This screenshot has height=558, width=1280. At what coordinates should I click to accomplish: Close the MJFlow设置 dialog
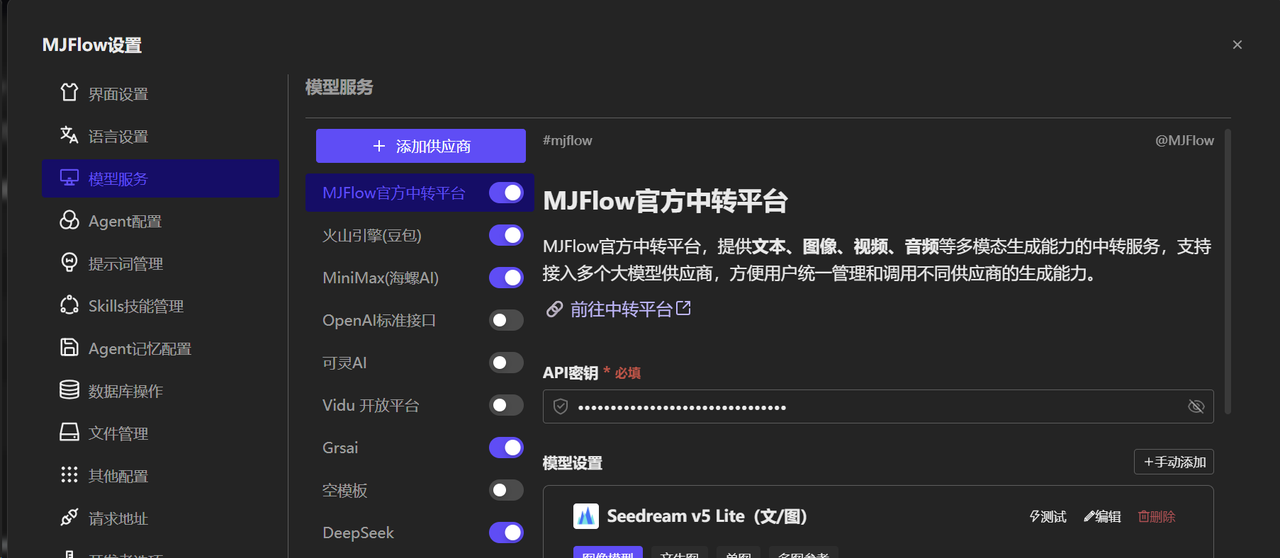coord(1237,45)
